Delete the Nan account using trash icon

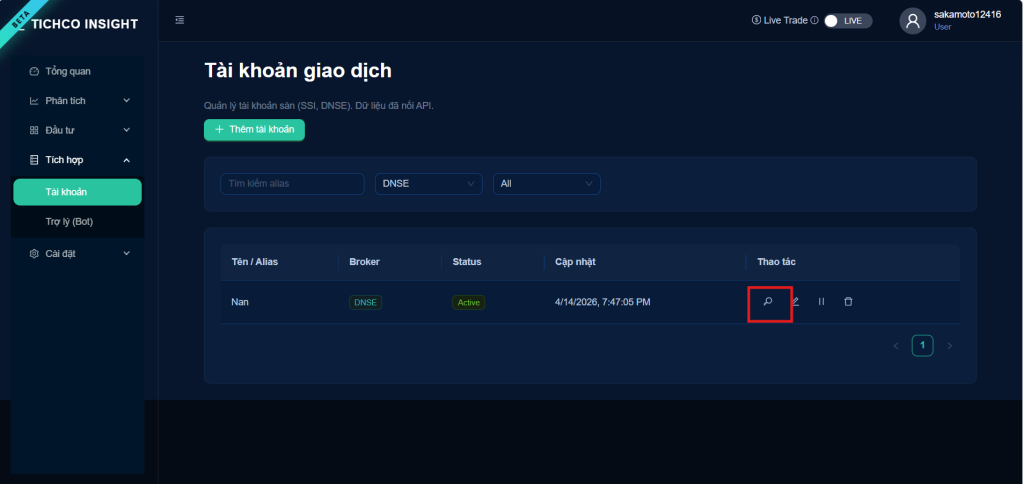848,301
